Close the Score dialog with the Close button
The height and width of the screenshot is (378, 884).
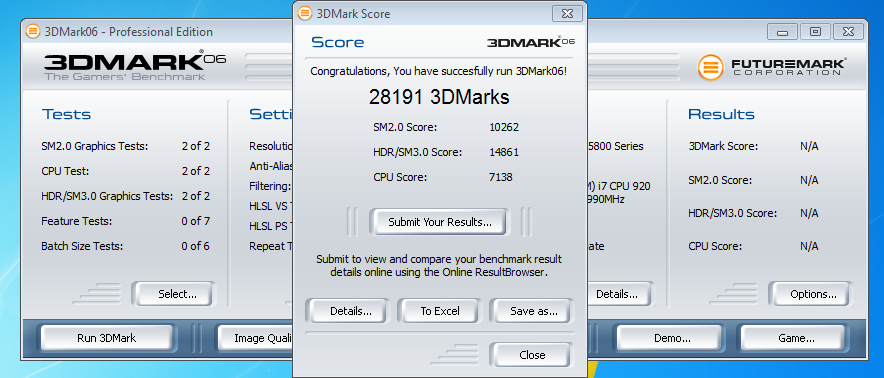[x=532, y=355]
